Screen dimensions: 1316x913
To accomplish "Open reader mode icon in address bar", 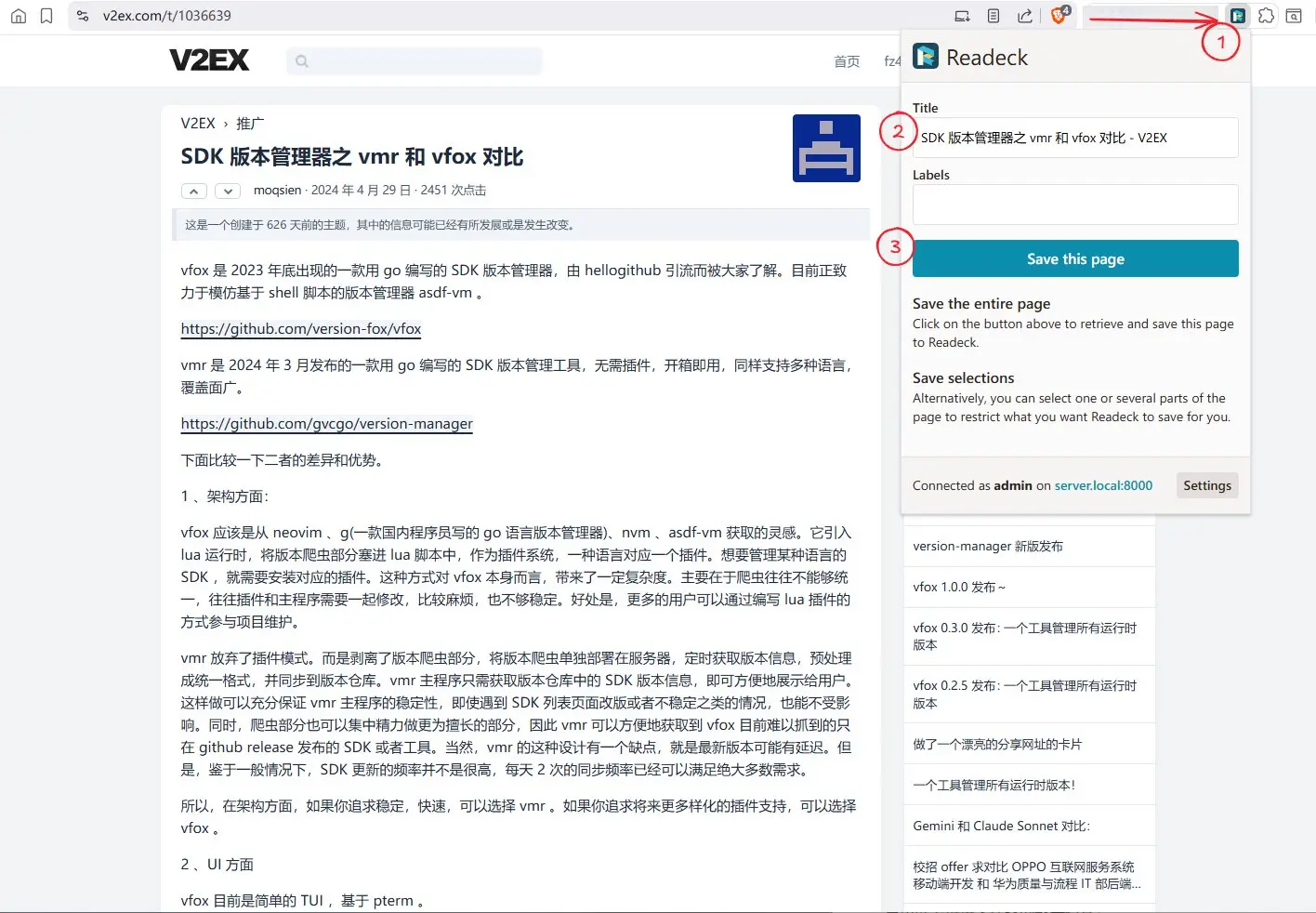I will pos(994,16).
